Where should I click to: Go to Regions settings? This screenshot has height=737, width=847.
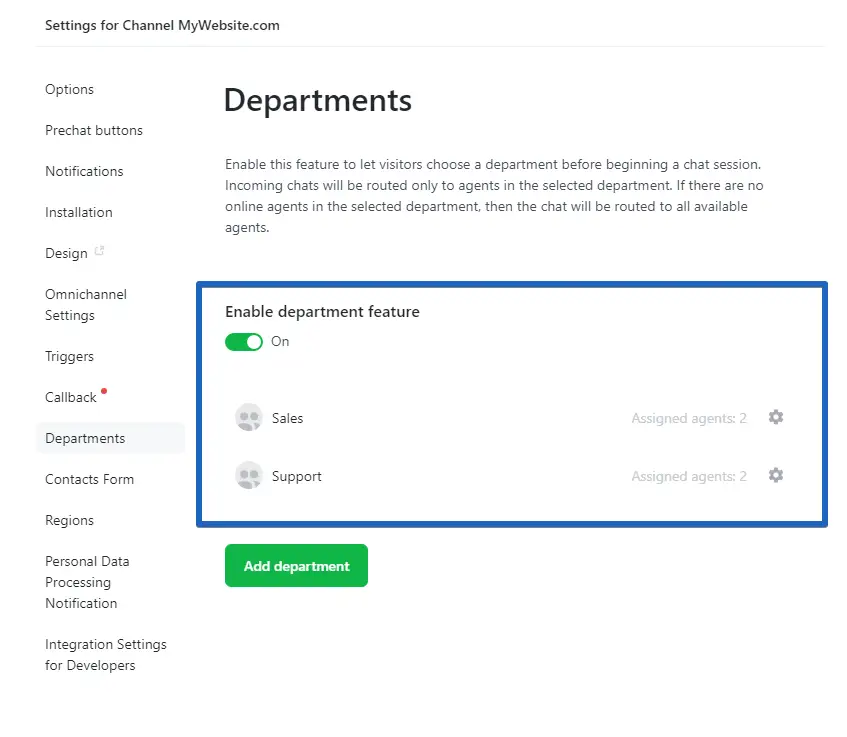69,520
